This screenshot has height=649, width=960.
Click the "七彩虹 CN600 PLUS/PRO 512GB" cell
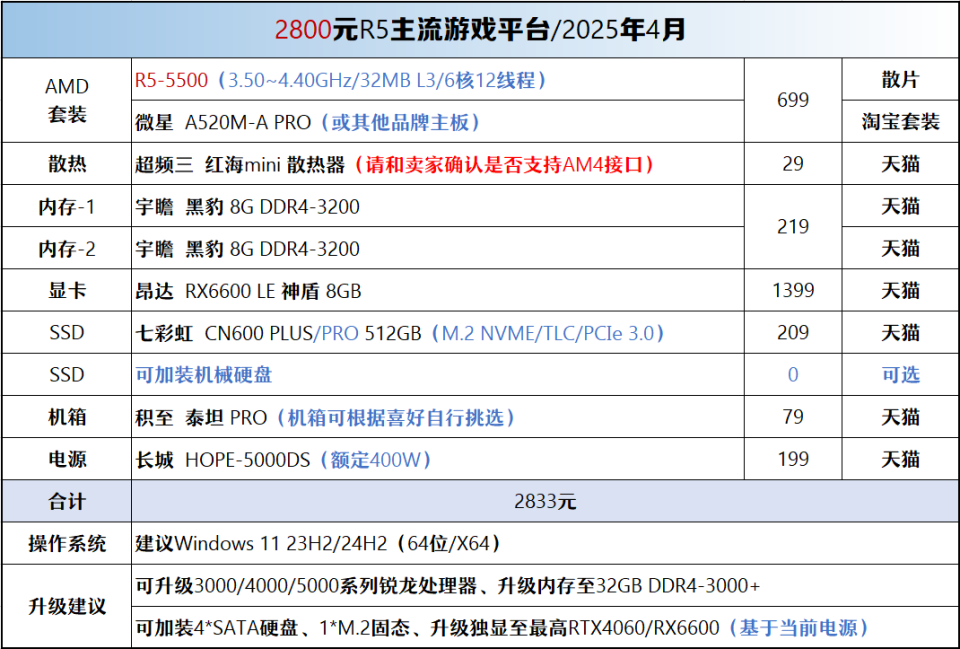438,332
